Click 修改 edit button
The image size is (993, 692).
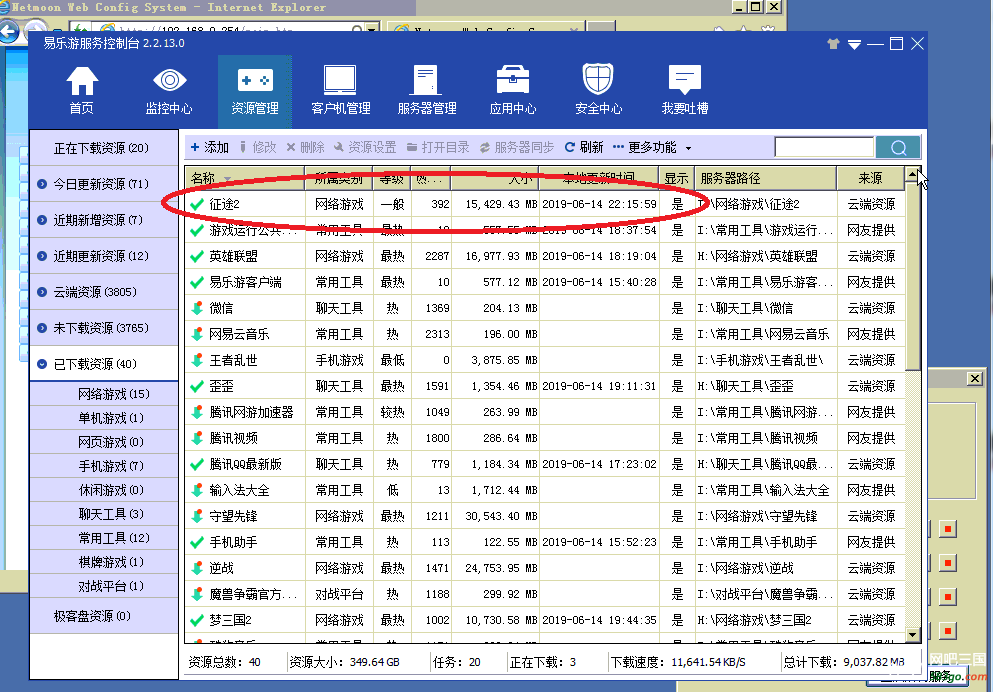(x=258, y=148)
